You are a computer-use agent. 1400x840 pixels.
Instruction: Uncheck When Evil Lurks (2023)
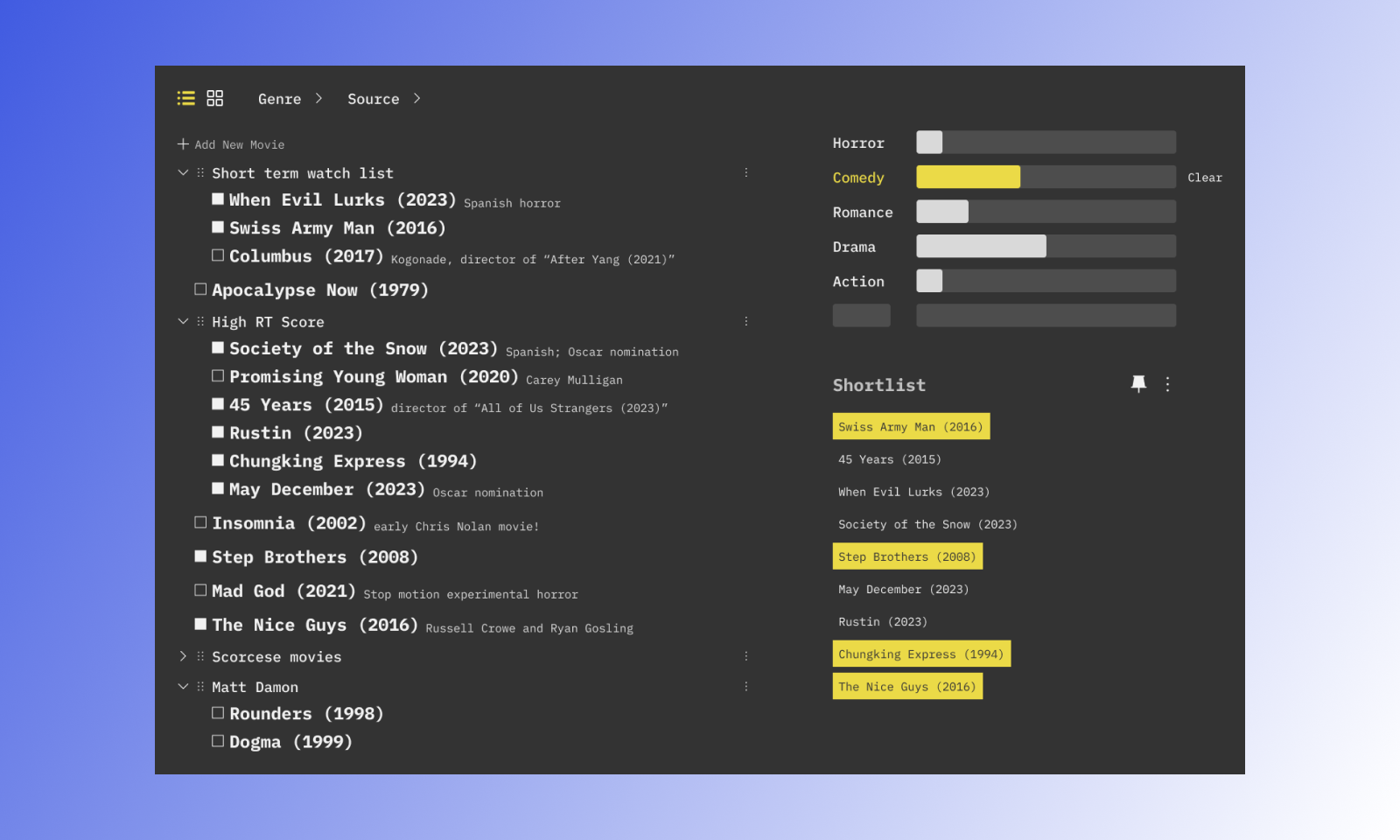point(218,199)
